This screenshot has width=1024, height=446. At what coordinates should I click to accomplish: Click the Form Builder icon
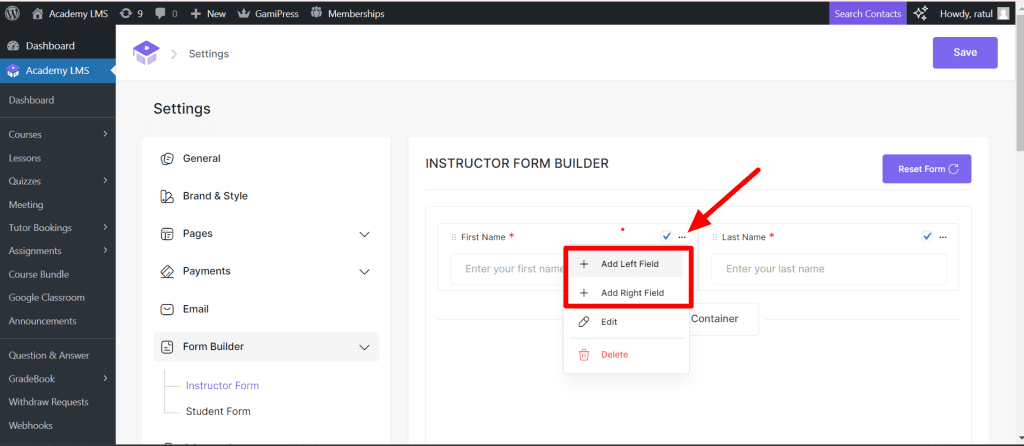point(167,347)
